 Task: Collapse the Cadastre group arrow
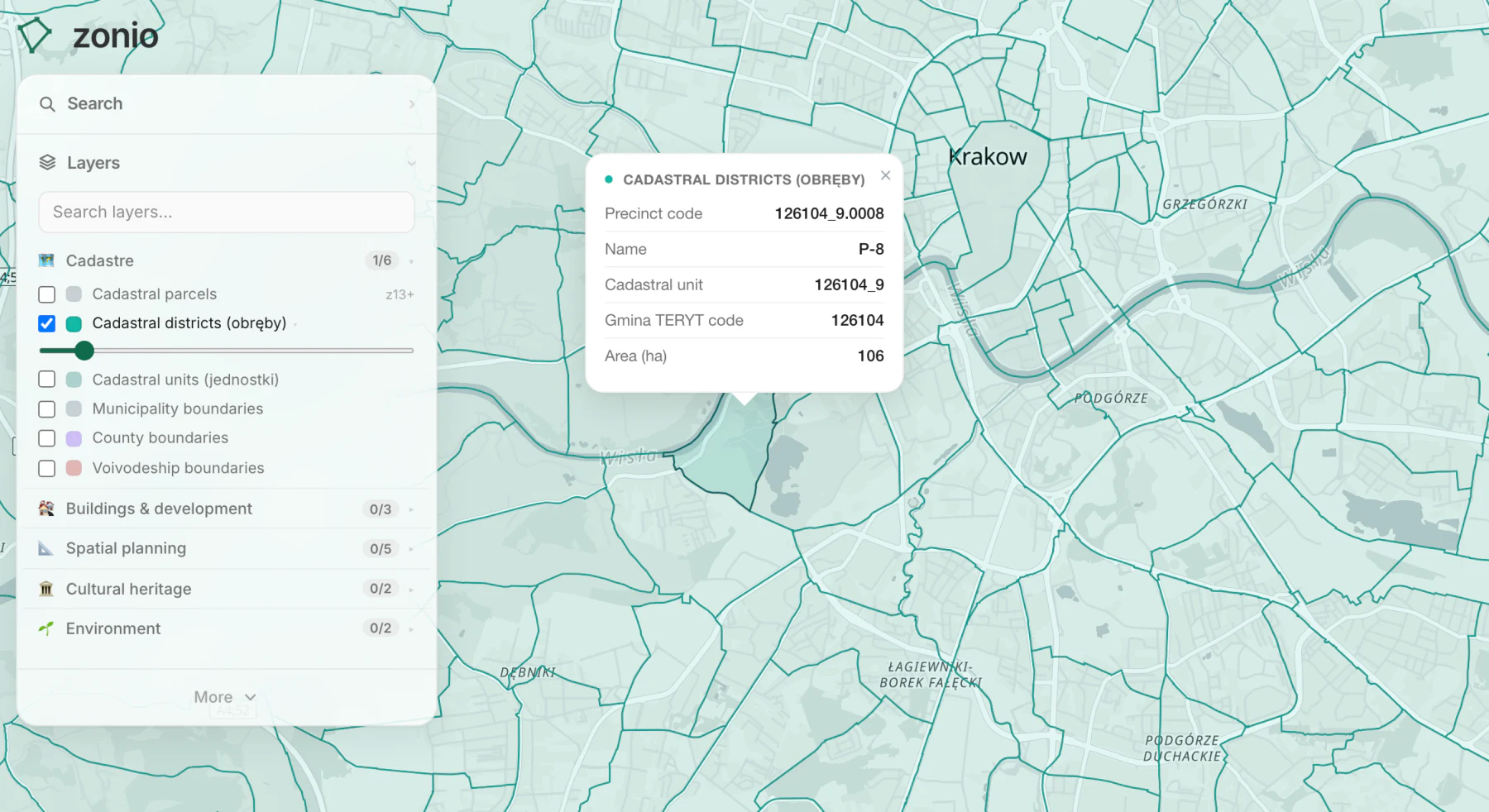pos(411,261)
